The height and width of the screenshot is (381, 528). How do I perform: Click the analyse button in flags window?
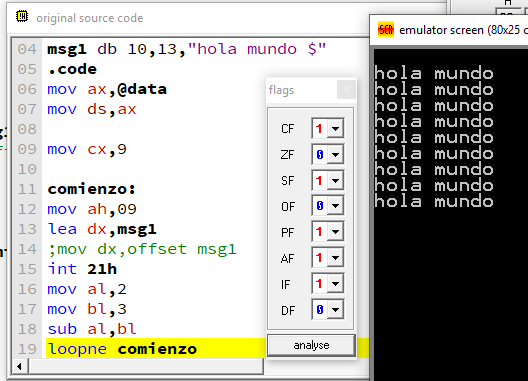pos(311,345)
